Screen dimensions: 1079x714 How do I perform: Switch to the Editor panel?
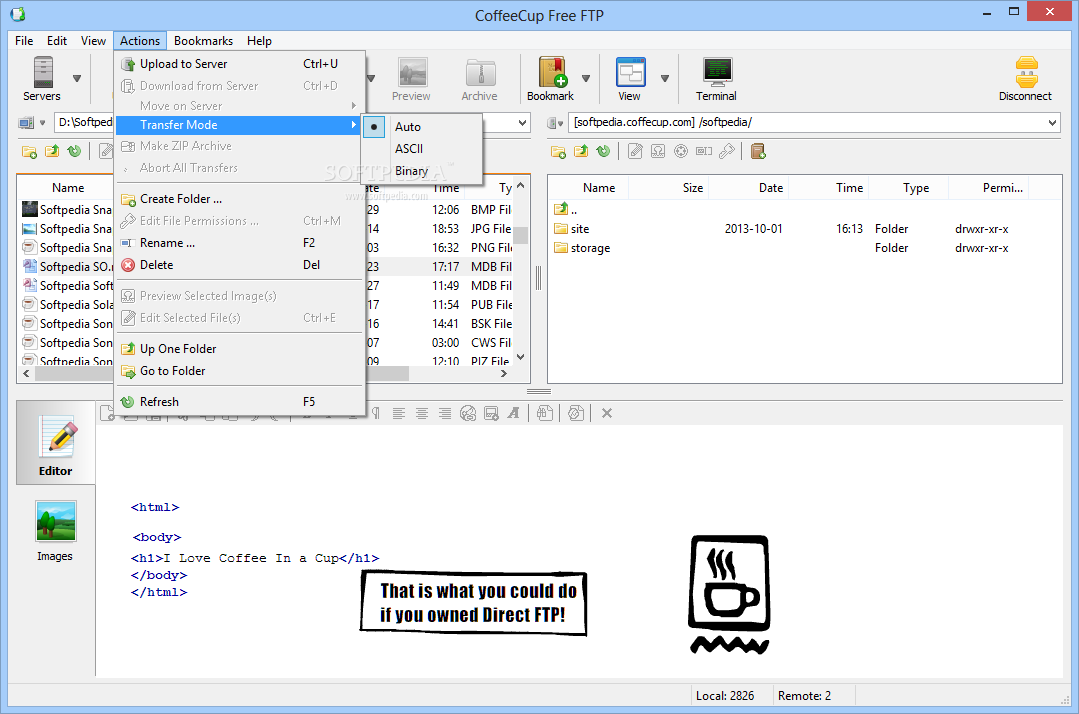56,444
